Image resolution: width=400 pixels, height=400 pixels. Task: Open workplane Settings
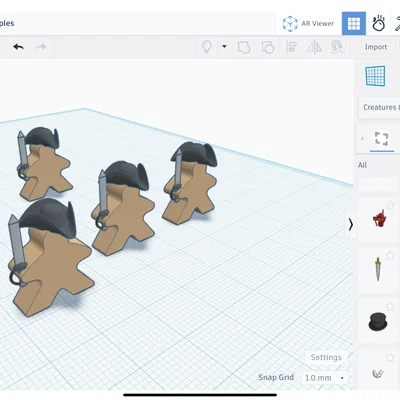(x=326, y=357)
